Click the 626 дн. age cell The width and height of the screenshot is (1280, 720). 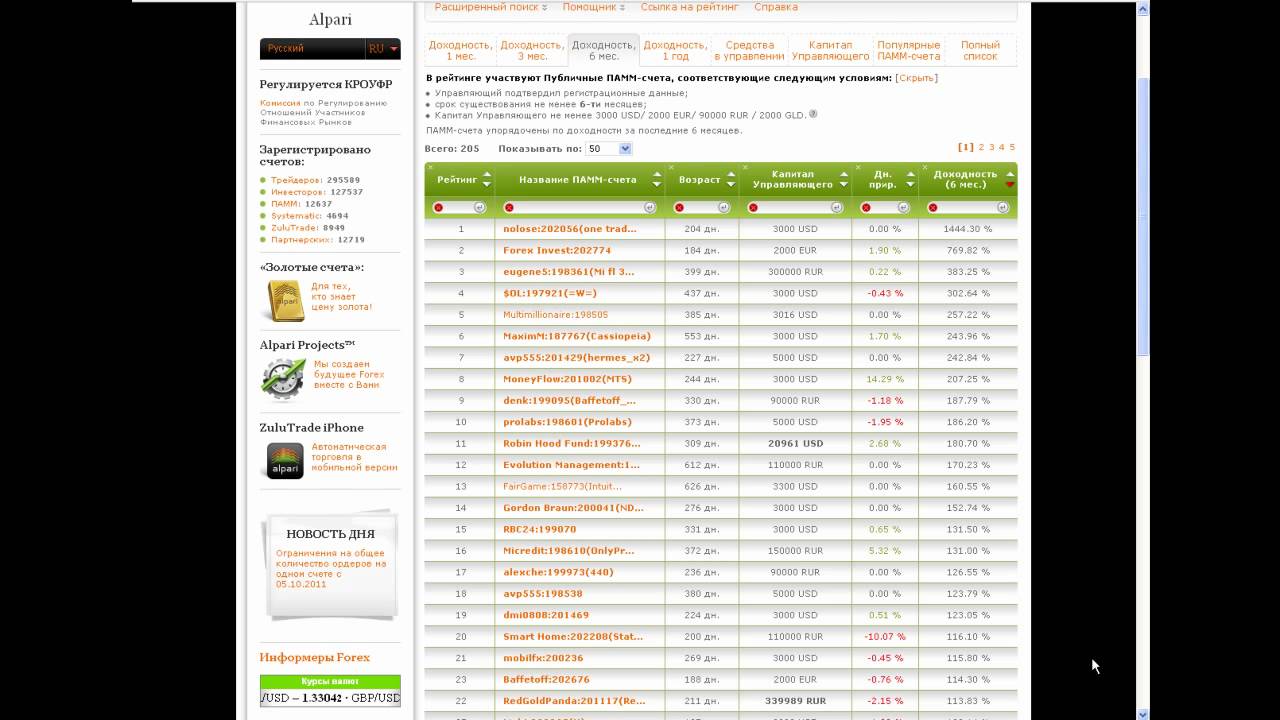click(701, 486)
